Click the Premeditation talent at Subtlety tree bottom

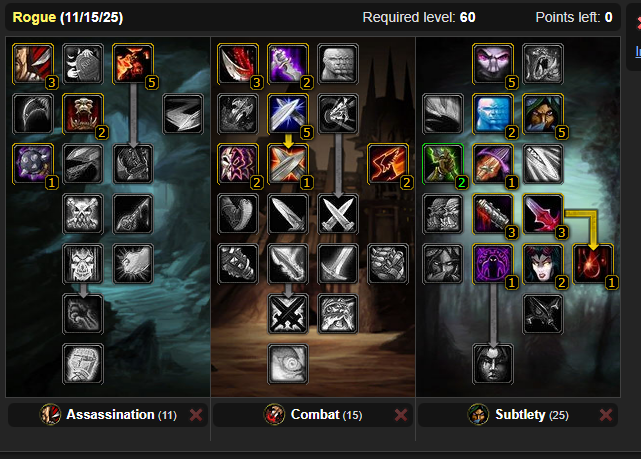coord(493,364)
